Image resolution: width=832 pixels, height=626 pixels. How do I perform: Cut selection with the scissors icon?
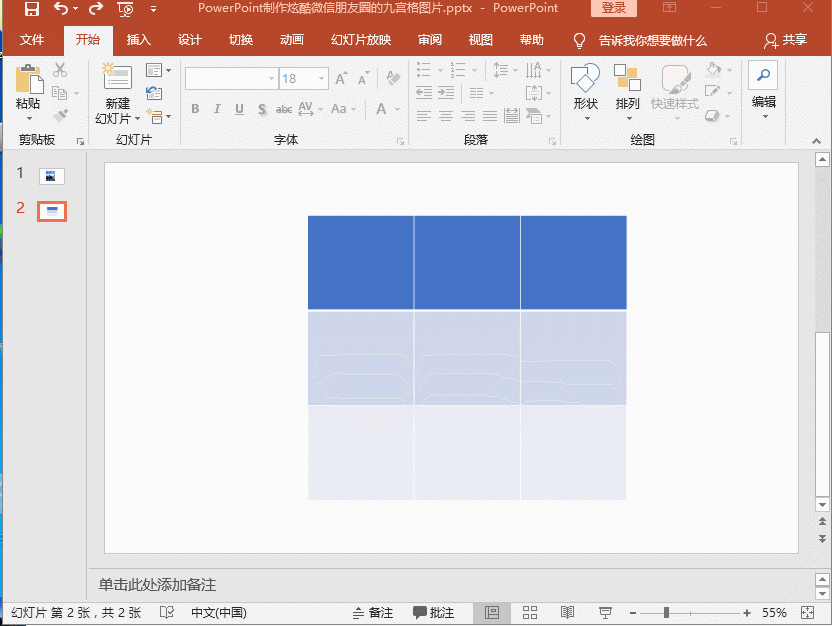click(x=60, y=69)
